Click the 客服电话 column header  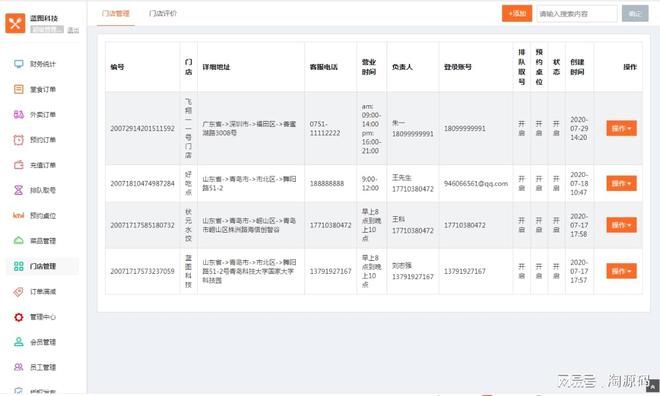coord(324,67)
